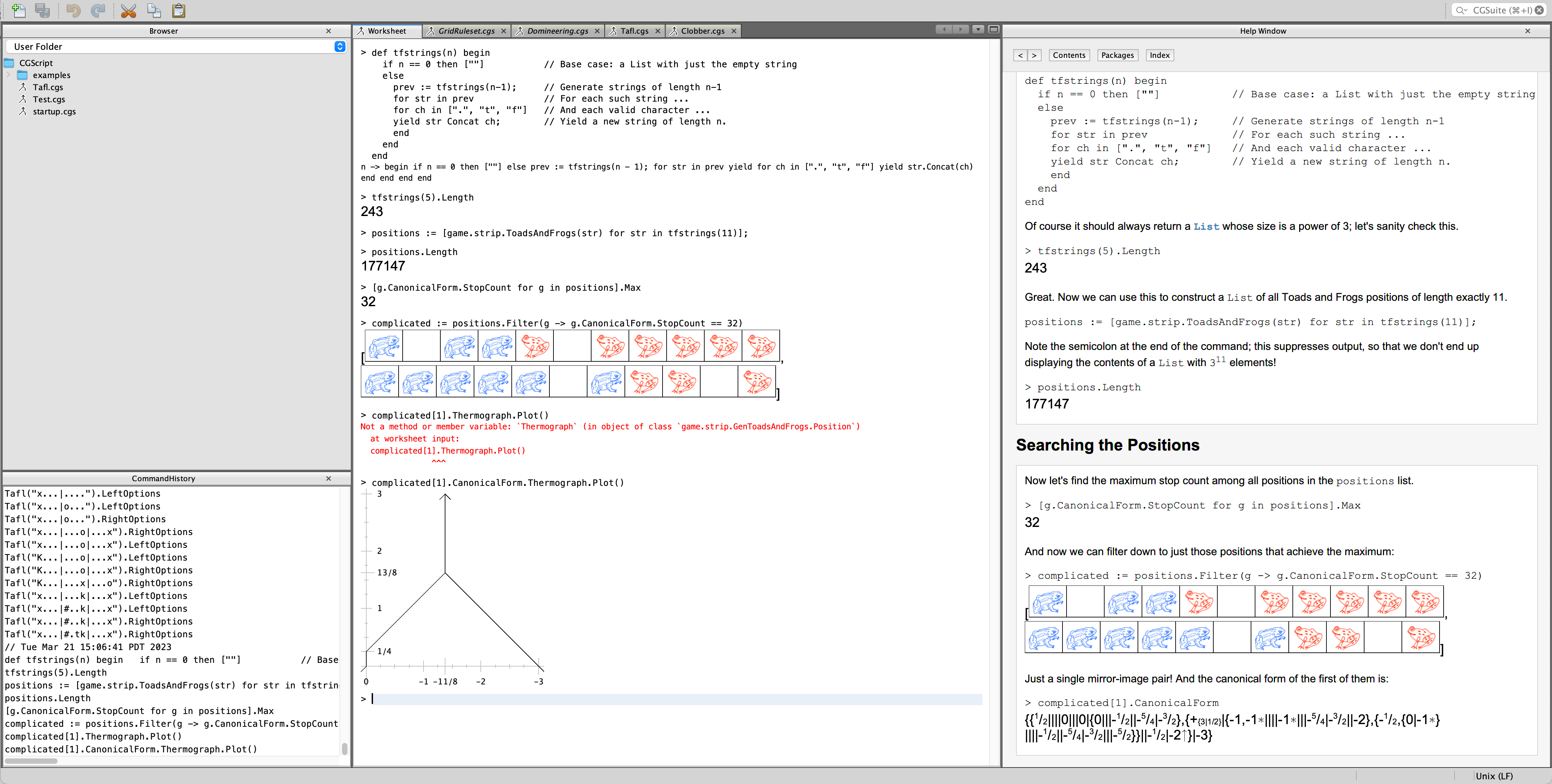The height and width of the screenshot is (784, 1552).
Task: Click the CommandHistory vertical scrollbar
Action: click(x=345, y=748)
